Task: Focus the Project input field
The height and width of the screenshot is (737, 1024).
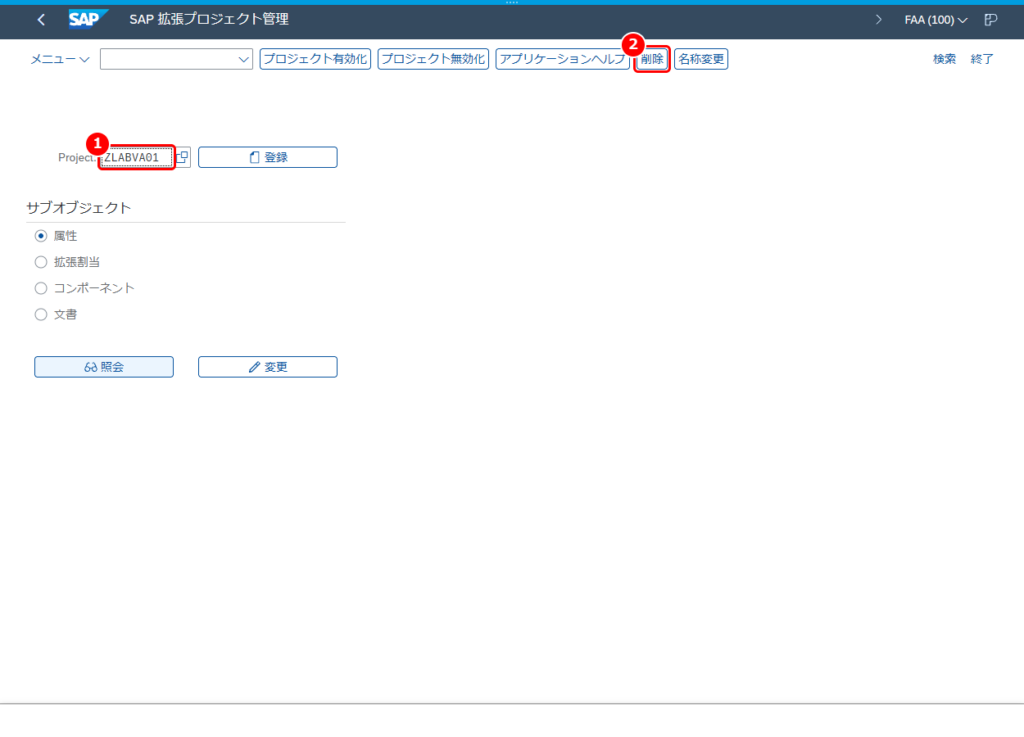Action: click(137, 157)
